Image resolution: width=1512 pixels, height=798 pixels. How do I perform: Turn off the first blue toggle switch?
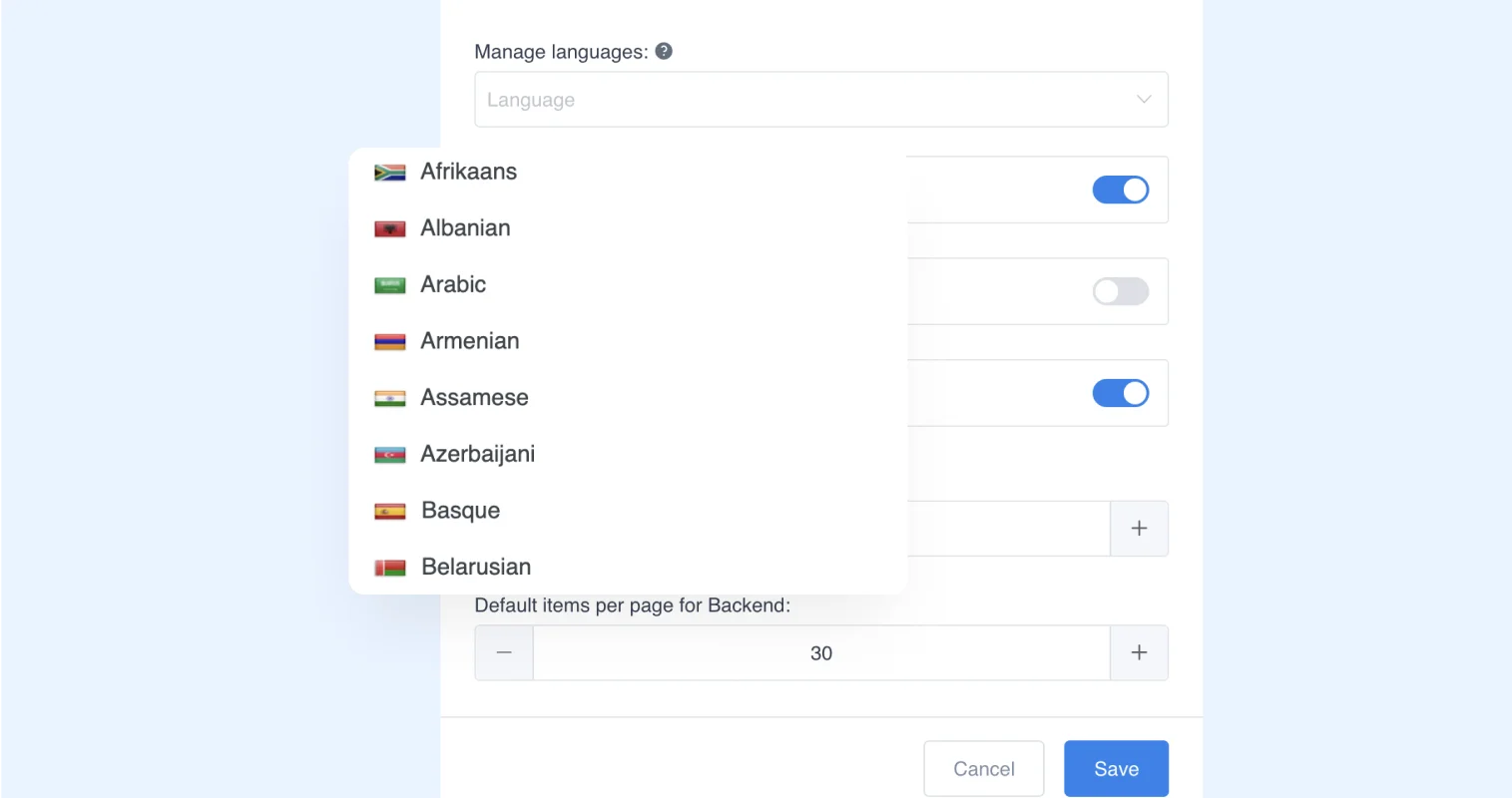coord(1120,190)
